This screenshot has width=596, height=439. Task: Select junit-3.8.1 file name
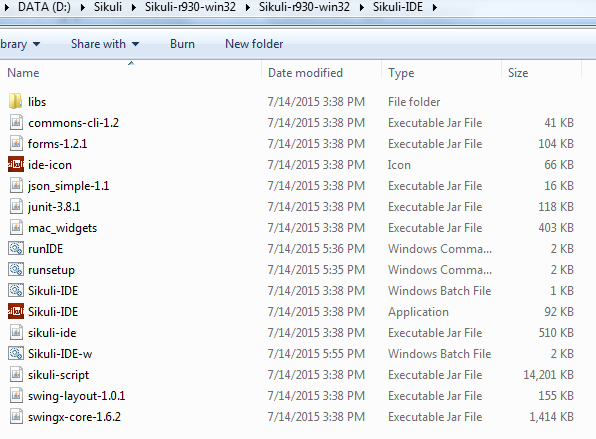(54, 207)
